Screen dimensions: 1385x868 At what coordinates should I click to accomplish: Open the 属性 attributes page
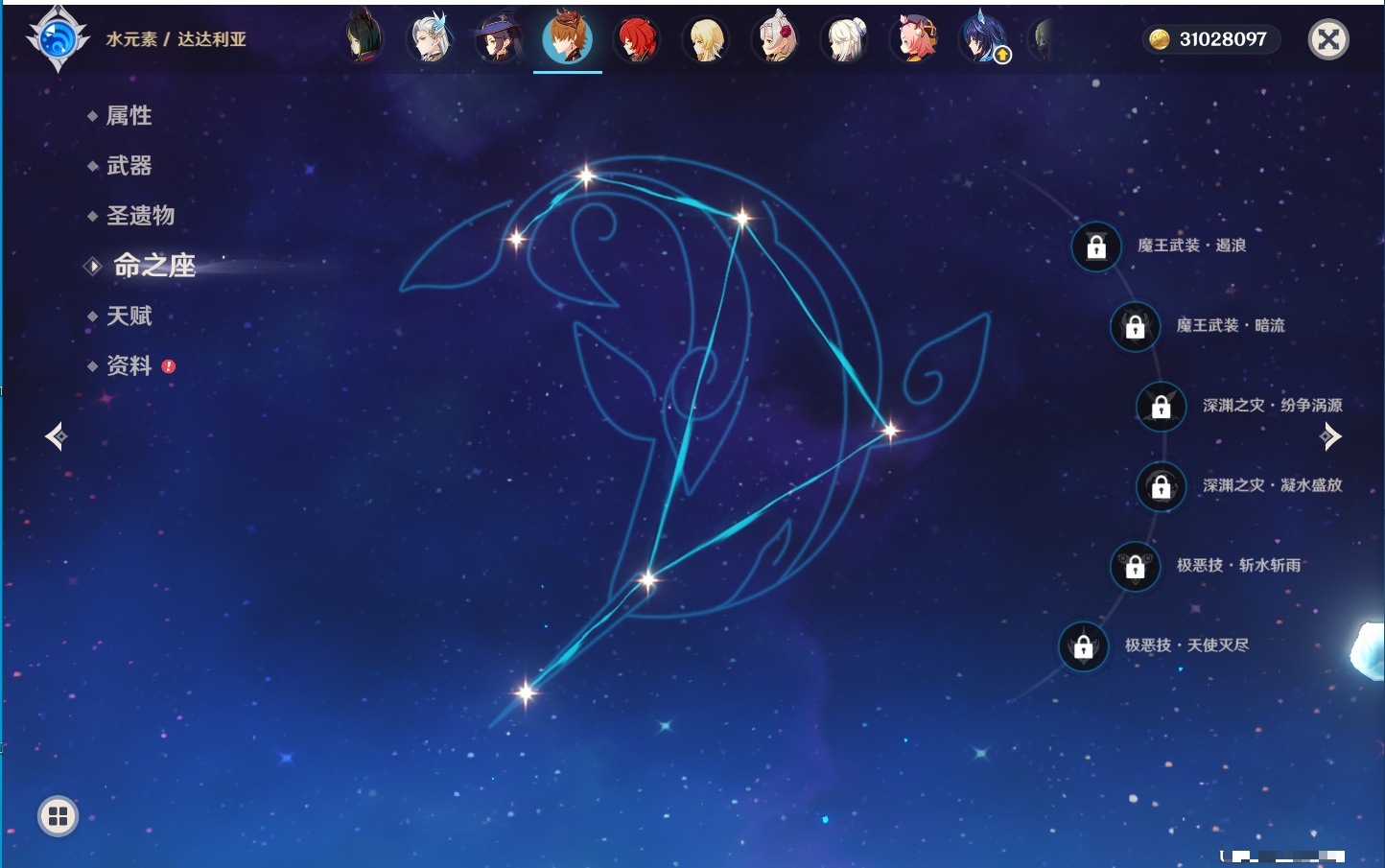(129, 116)
